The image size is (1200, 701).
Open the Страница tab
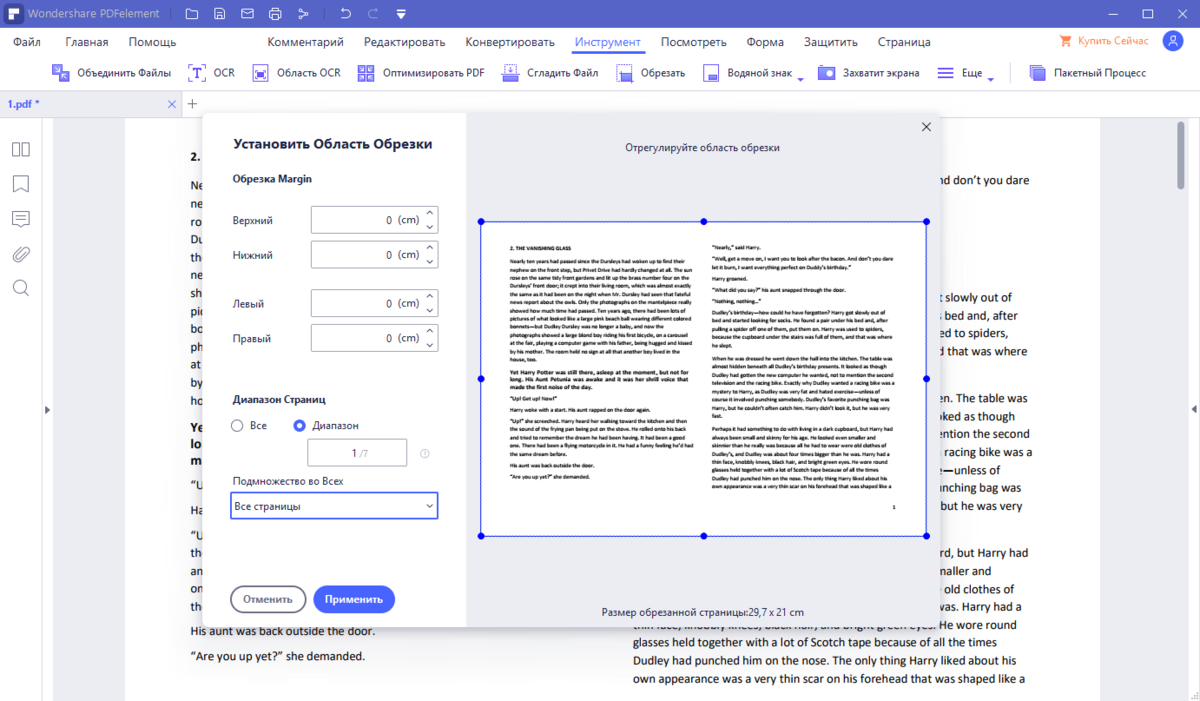point(904,42)
